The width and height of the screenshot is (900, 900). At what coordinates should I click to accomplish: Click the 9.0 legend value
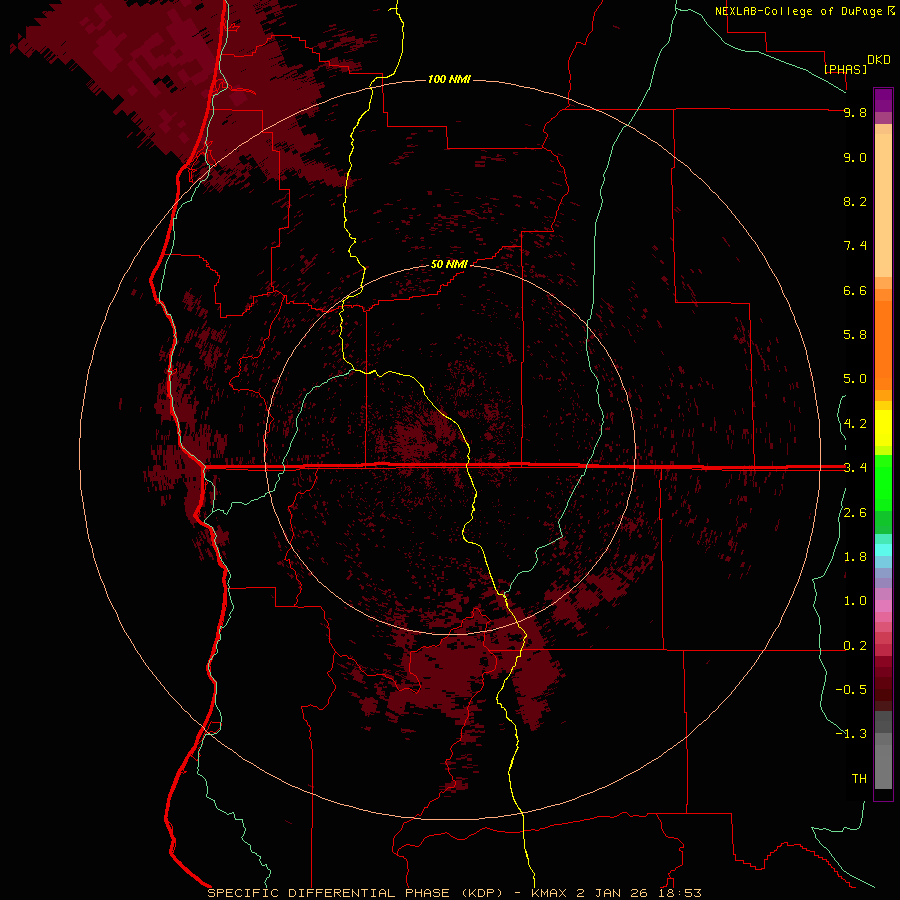coord(855,157)
